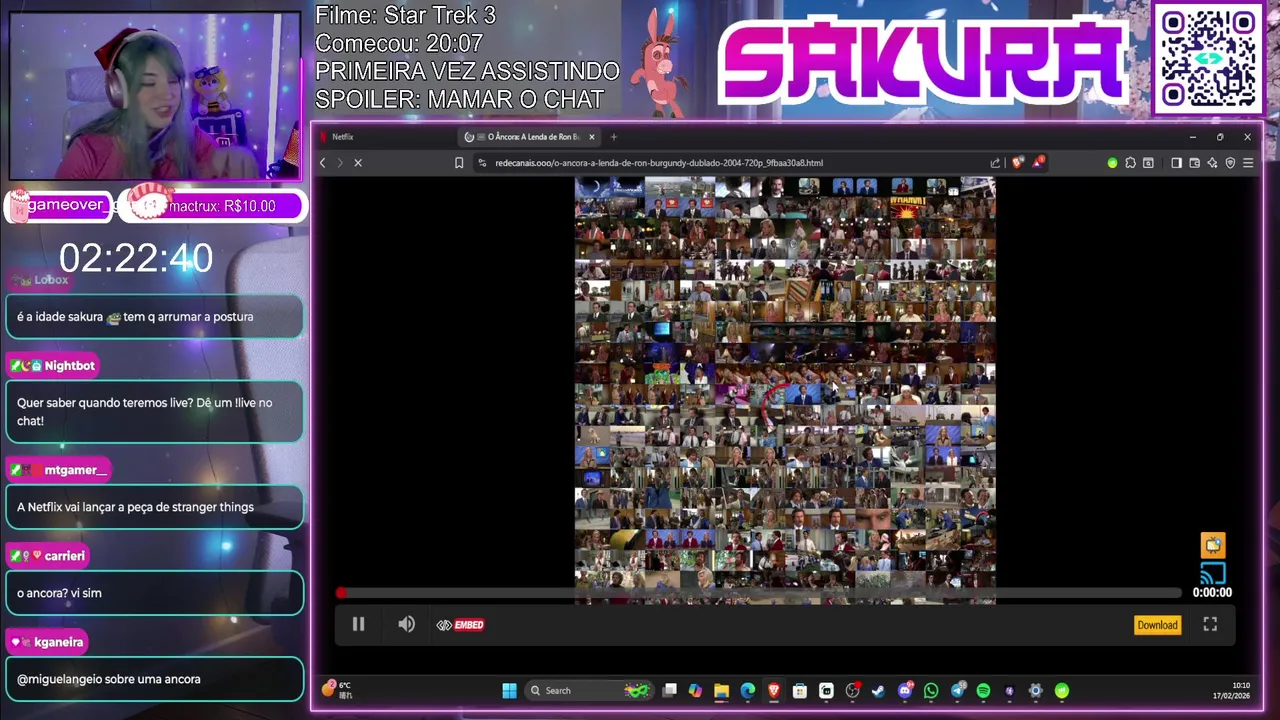Open Telegram from the taskbar
The width and height of the screenshot is (1280, 720).
tap(958, 690)
